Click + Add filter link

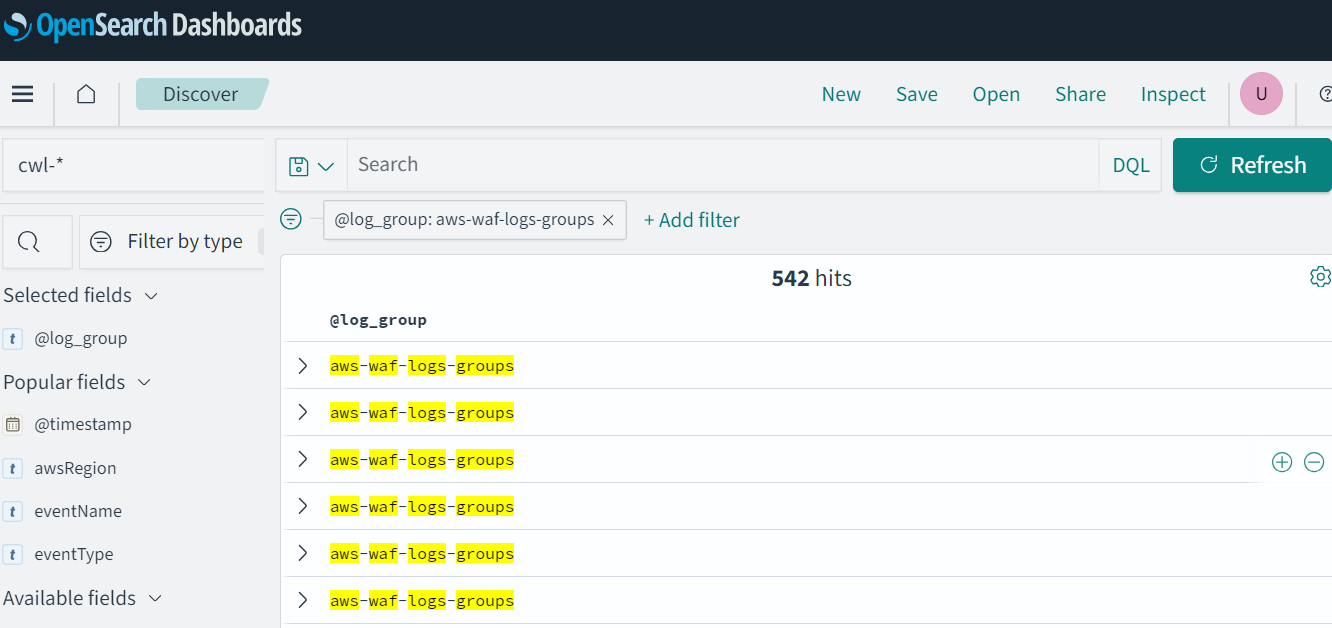coord(692,220)
